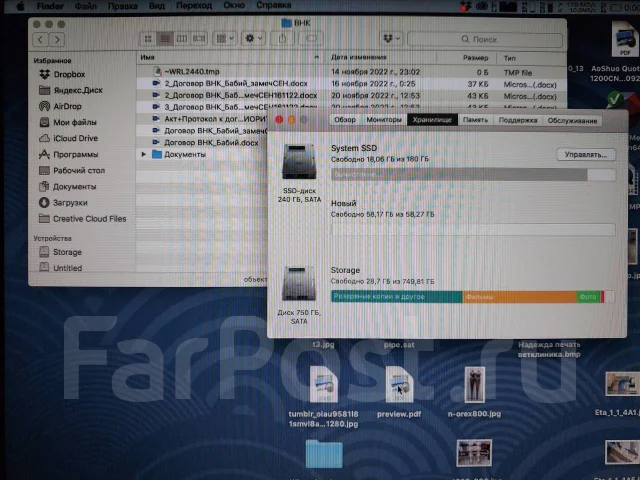Screen dimensions: 640x480
Task: Open the Мониторы tab
Action: tap(384, 120)
